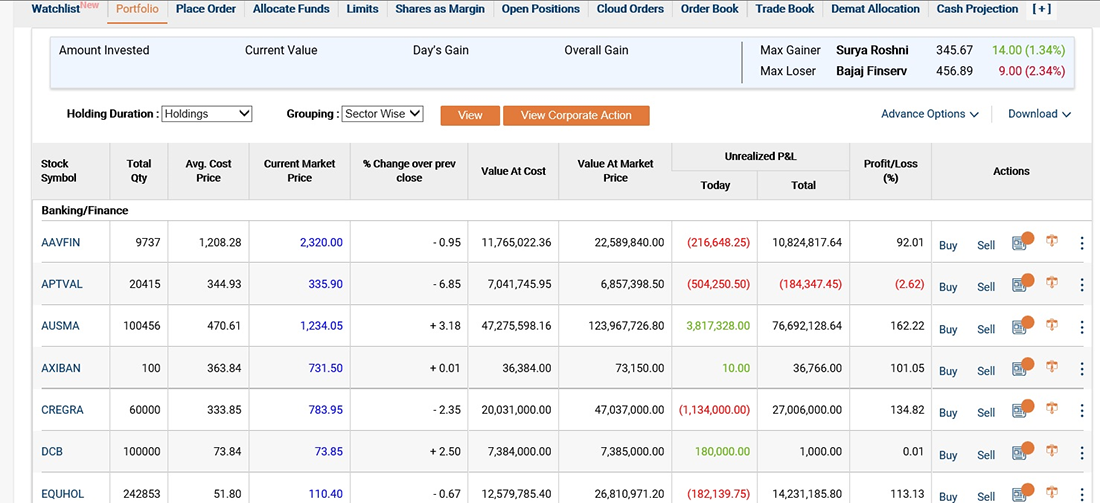Image resolution: width=1100 pixels, height=503 pixels.
Task: Click the Buy link for AUSMA
Action: [x=948, y=329]
